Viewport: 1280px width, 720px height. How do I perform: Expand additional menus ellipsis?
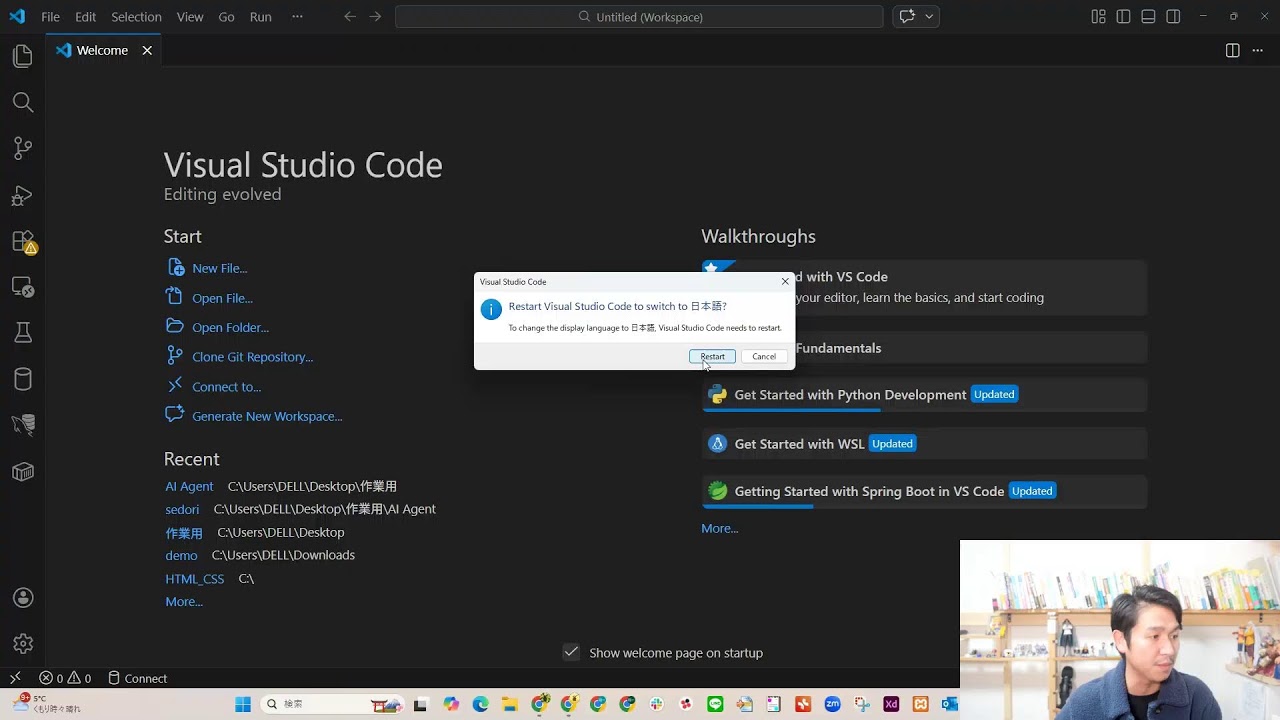pos(297,17)
